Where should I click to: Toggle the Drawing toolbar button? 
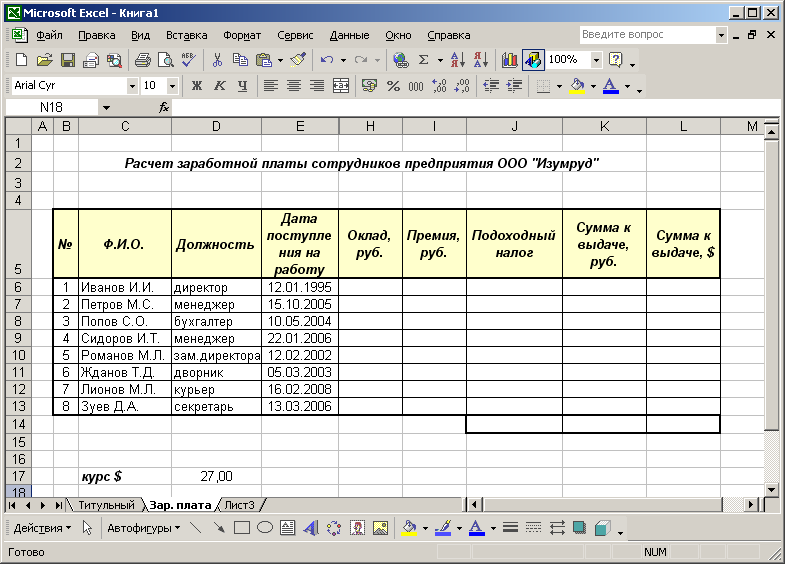533,60
